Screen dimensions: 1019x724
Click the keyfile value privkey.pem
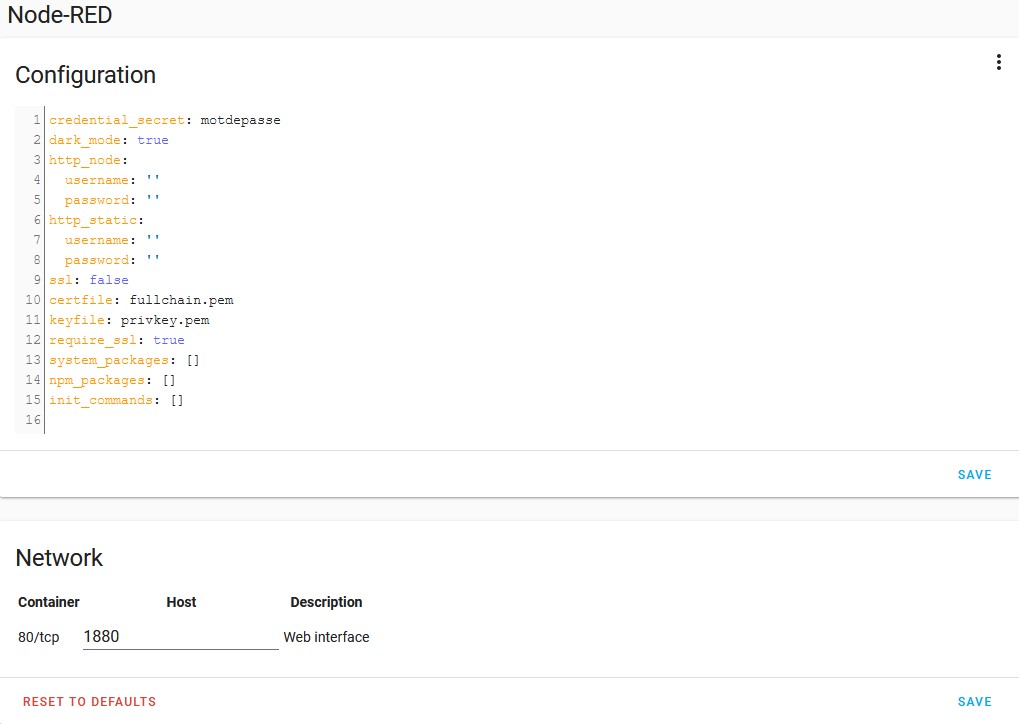coord(165,320)
